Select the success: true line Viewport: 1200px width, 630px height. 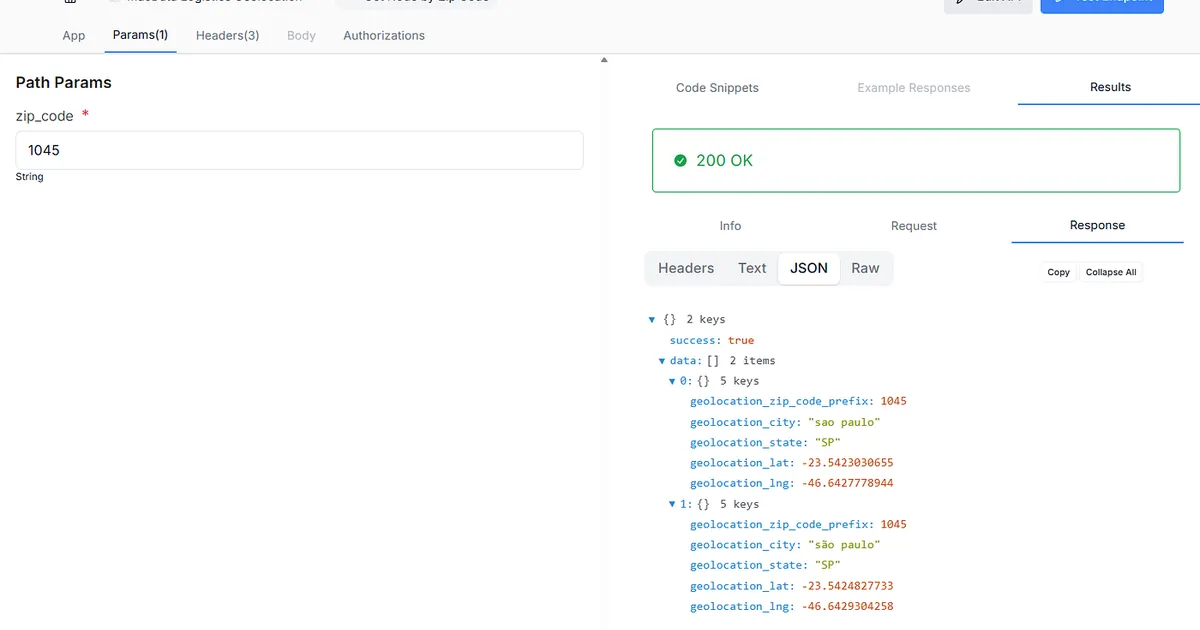712,340
